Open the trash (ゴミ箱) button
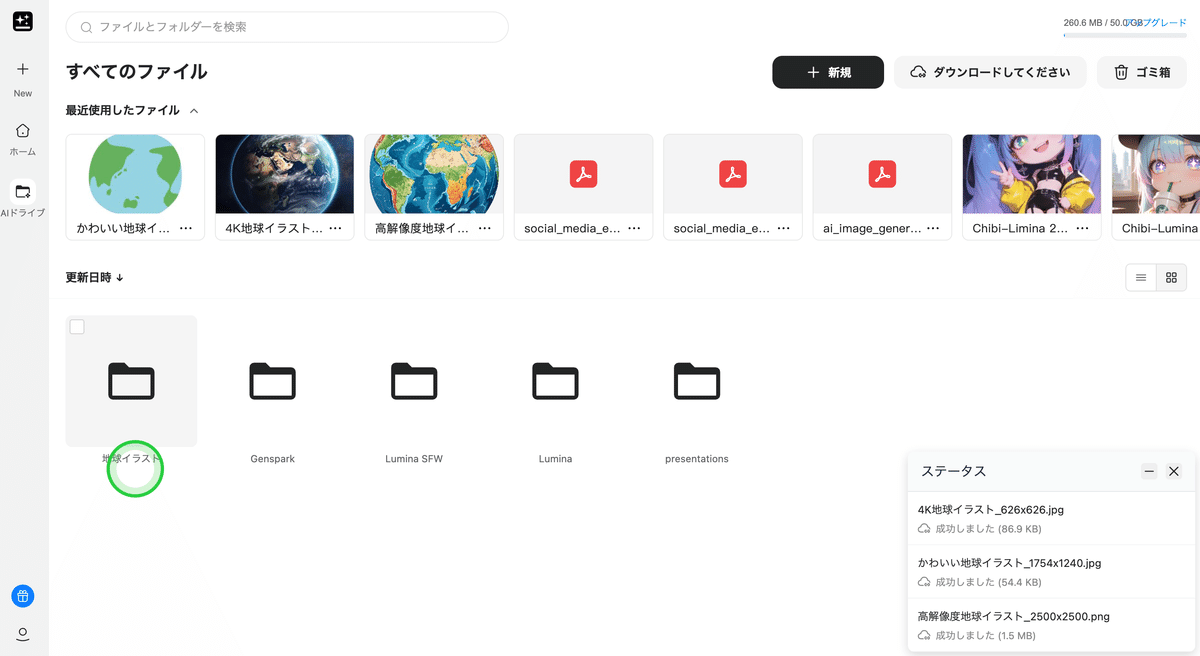 click(x=1142, y=72)
